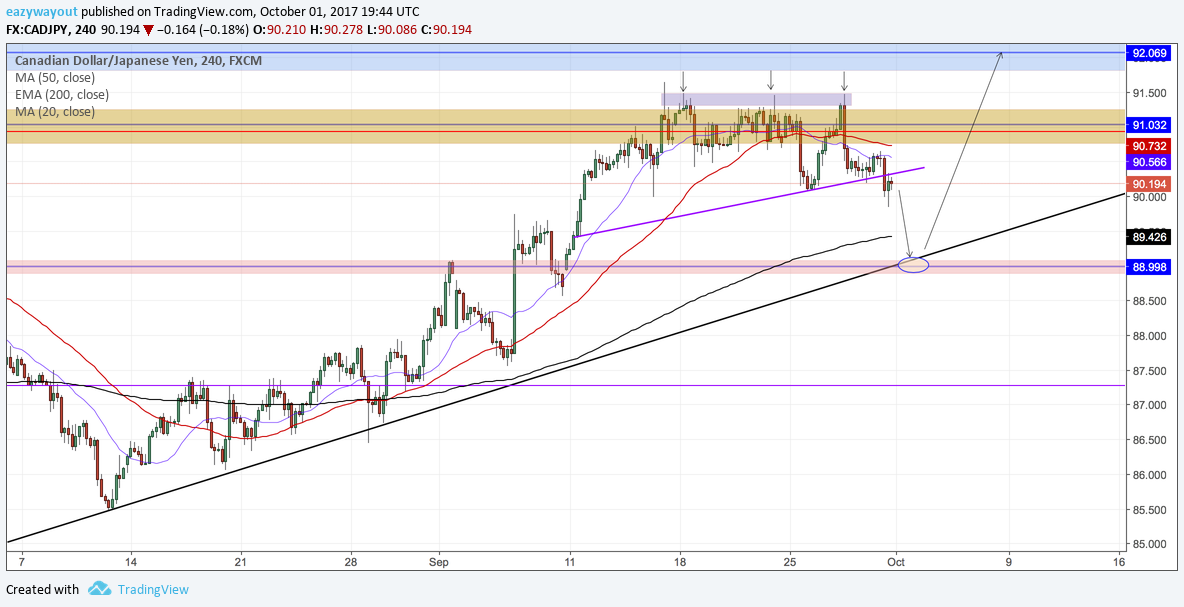Click the red 90.732 MA price label
Screen dimensions: 1184x607
tap(1148, 145)
